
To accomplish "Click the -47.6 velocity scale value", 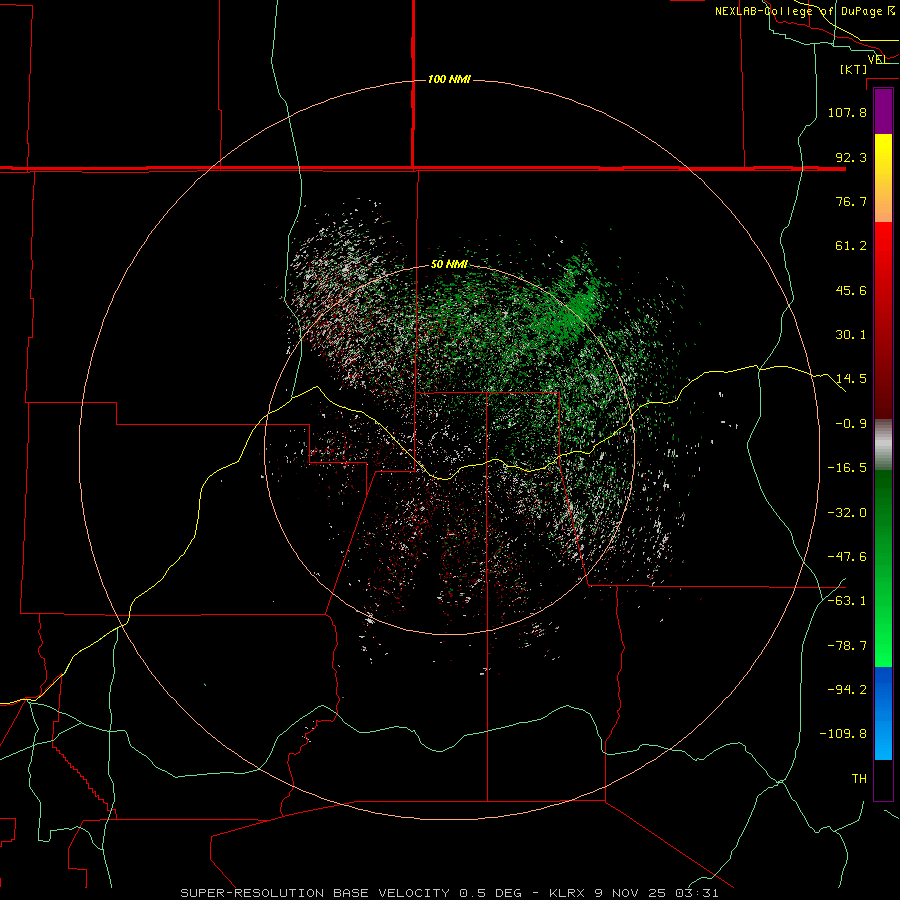I will 847,557.
